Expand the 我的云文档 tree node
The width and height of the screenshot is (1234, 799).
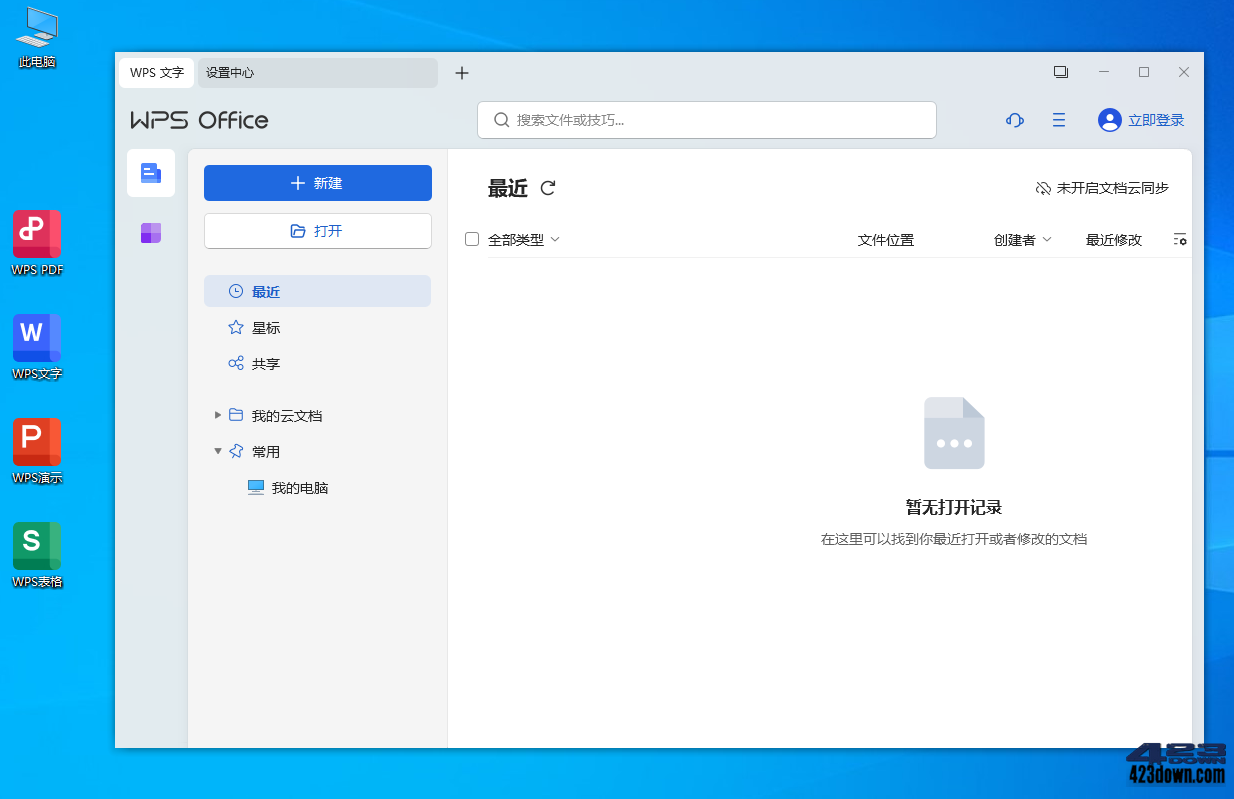(x=218, y=415)
